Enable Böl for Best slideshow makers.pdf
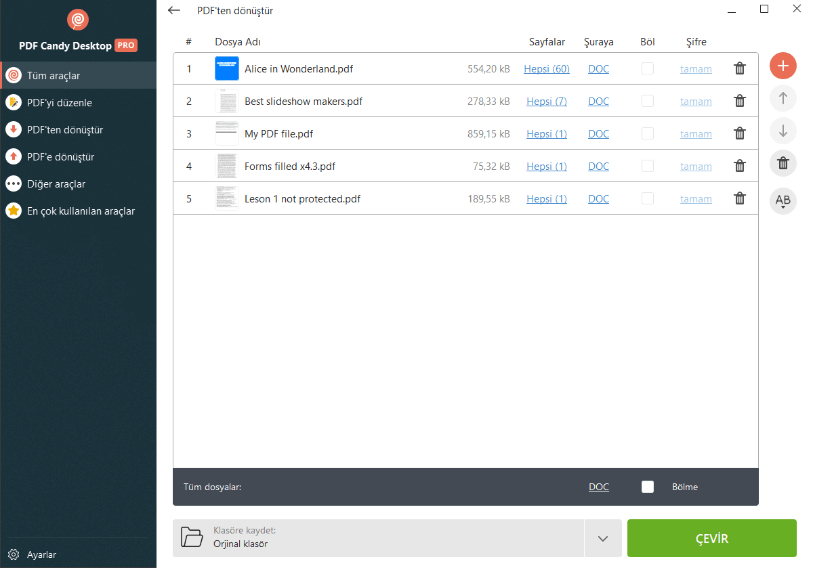Image resolution: width=813 pixels, height=568 pixels. coord(648,101)
